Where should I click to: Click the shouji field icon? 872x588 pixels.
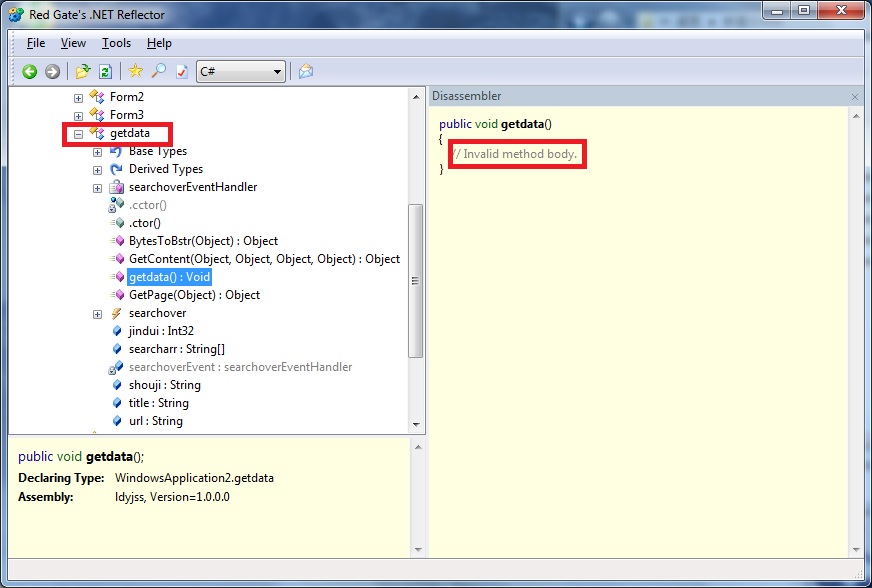coord(117,385)
